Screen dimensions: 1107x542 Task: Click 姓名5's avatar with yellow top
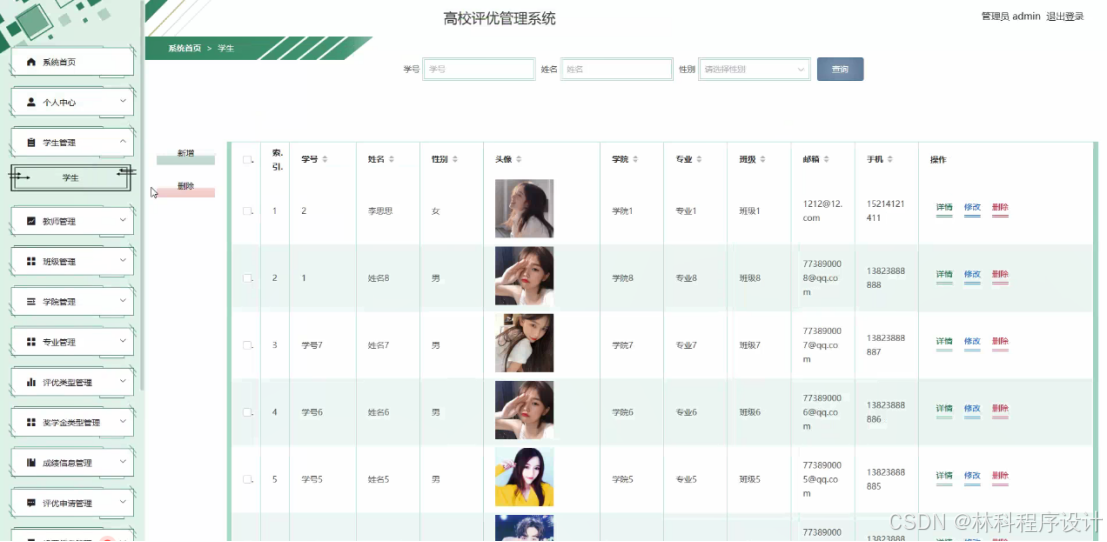point(524,476)
